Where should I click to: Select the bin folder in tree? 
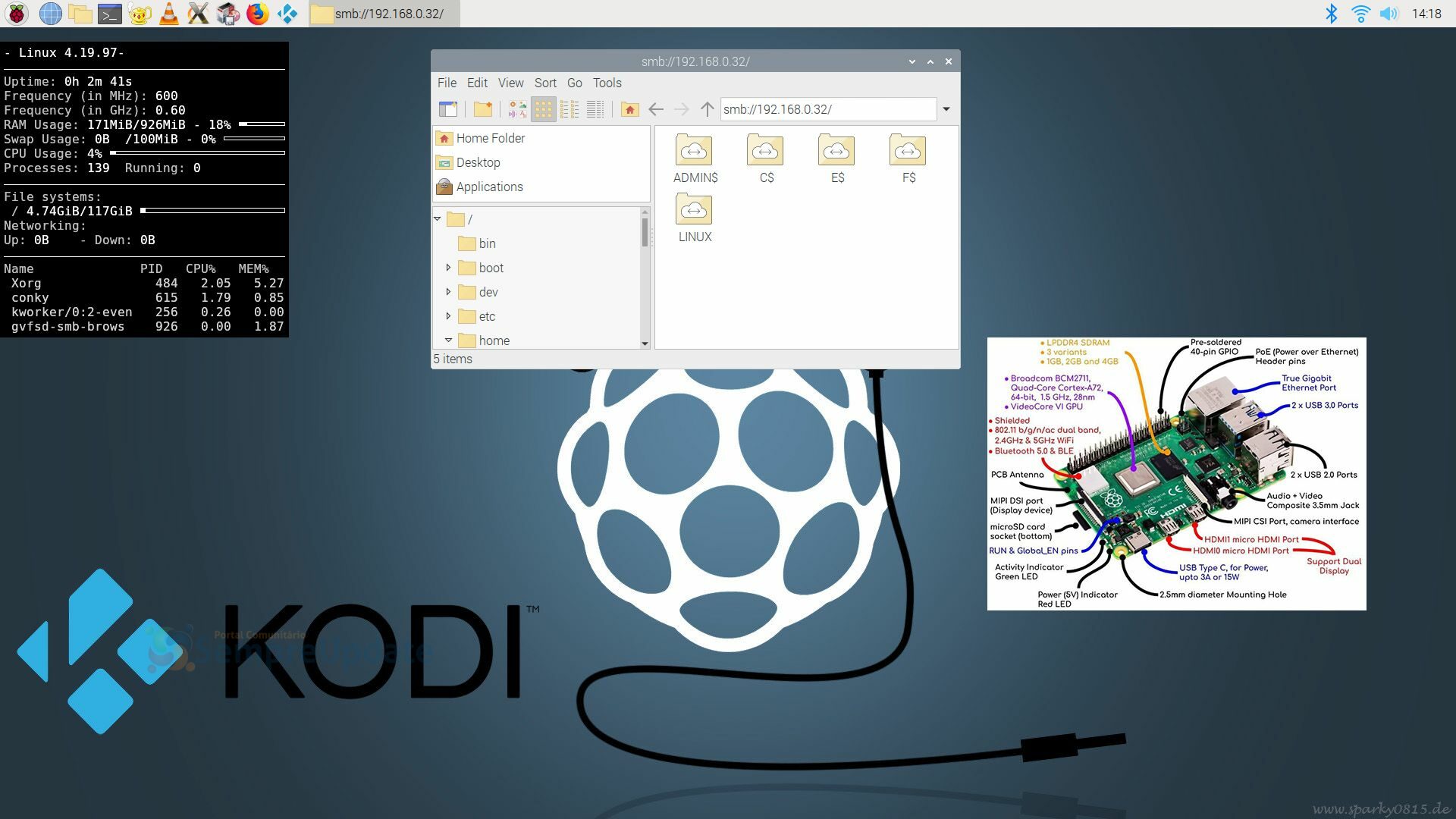tap(477, 243)
